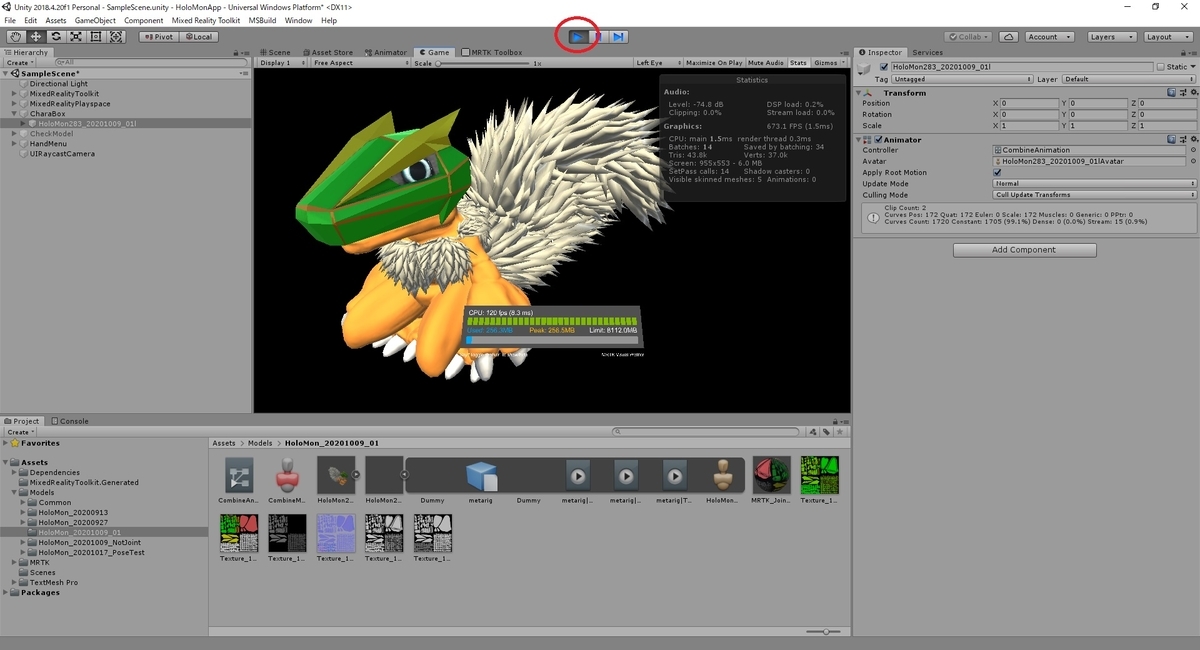The height and width of the screenshot is (650, 1200).
Task: Toggle Mute Audio in Game view
Action: click(x=766, y=63)
